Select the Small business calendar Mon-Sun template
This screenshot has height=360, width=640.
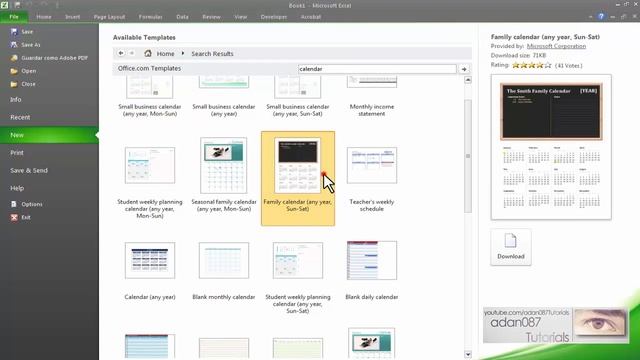pos(150,97)
